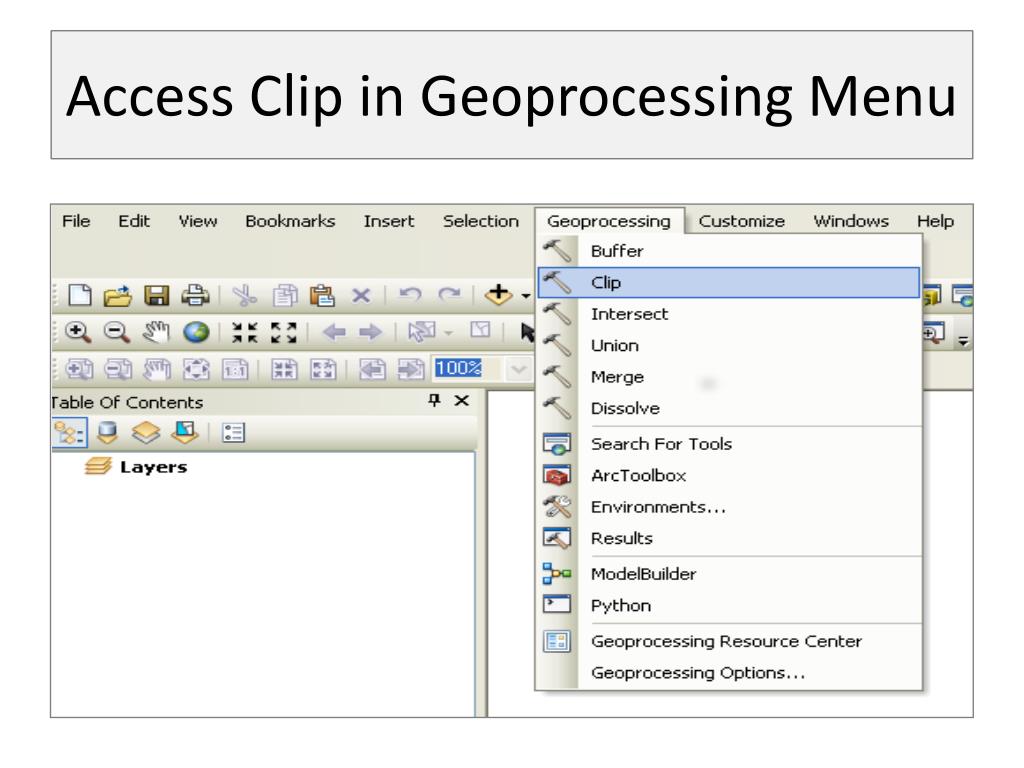Click the Print icon

pos(195,295)
